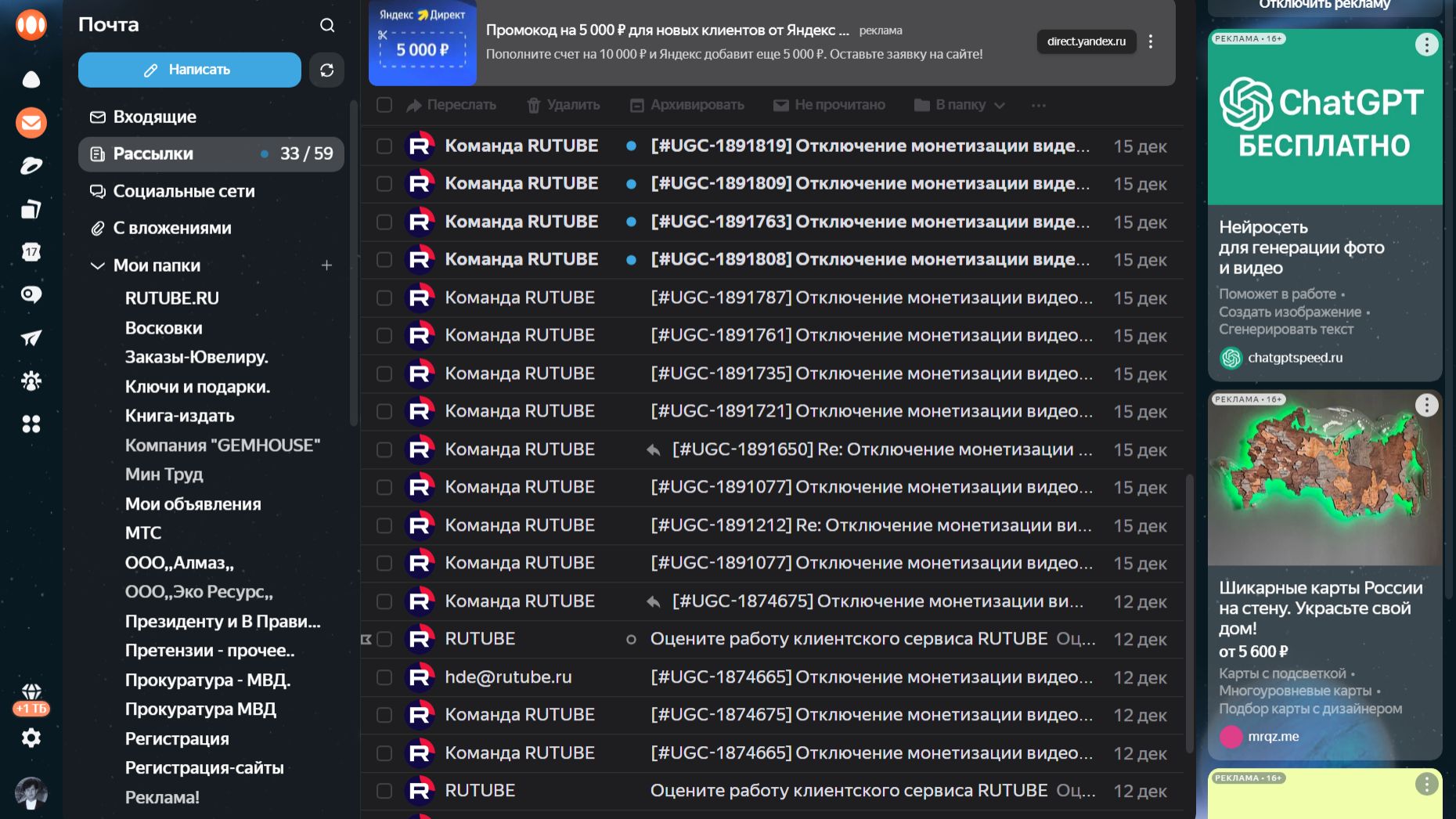Check the box for UGC-1891721 message
Viewport: 1456px width, 819px height.
384,411
